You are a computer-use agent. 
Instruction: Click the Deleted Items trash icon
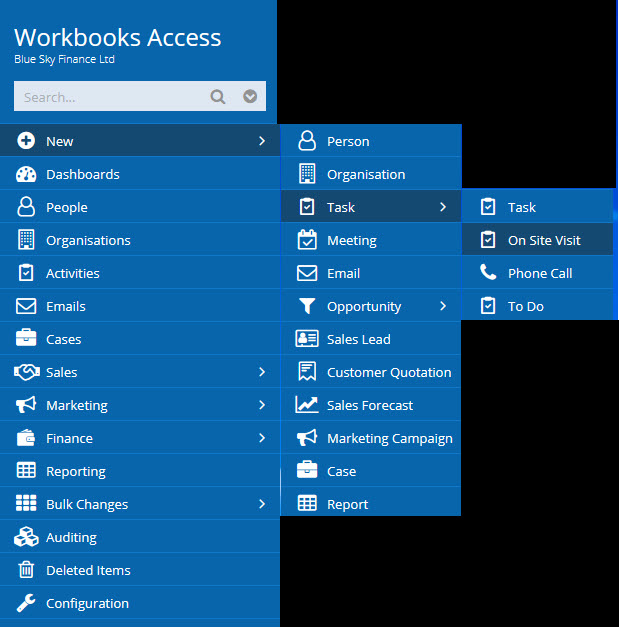26,569
